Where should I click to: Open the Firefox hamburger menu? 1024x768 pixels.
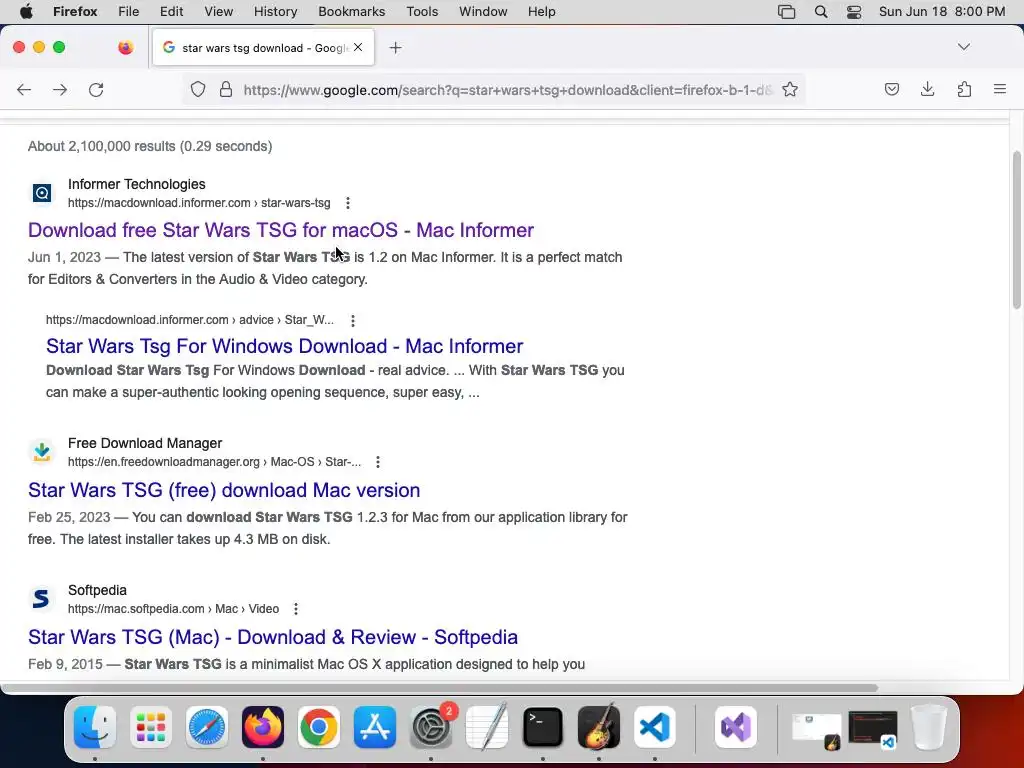(1000, 89)
